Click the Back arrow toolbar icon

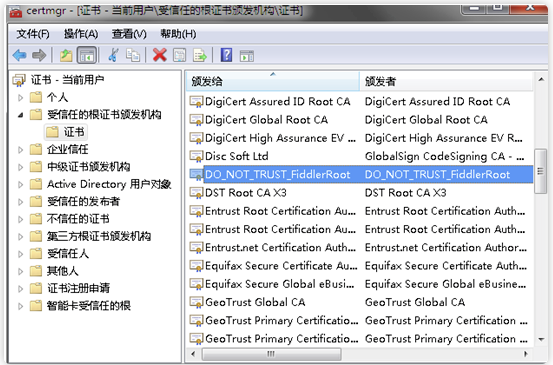(x=19, y=55)
